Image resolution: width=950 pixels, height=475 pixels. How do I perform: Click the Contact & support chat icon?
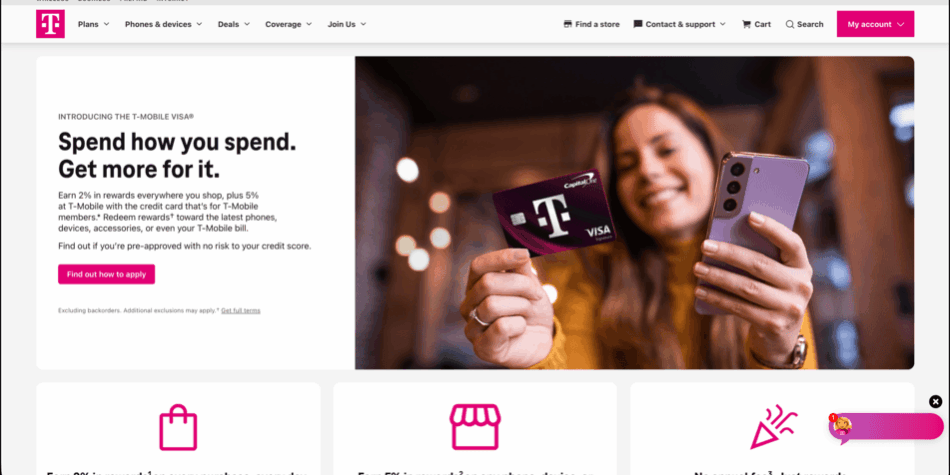[638, 24]
